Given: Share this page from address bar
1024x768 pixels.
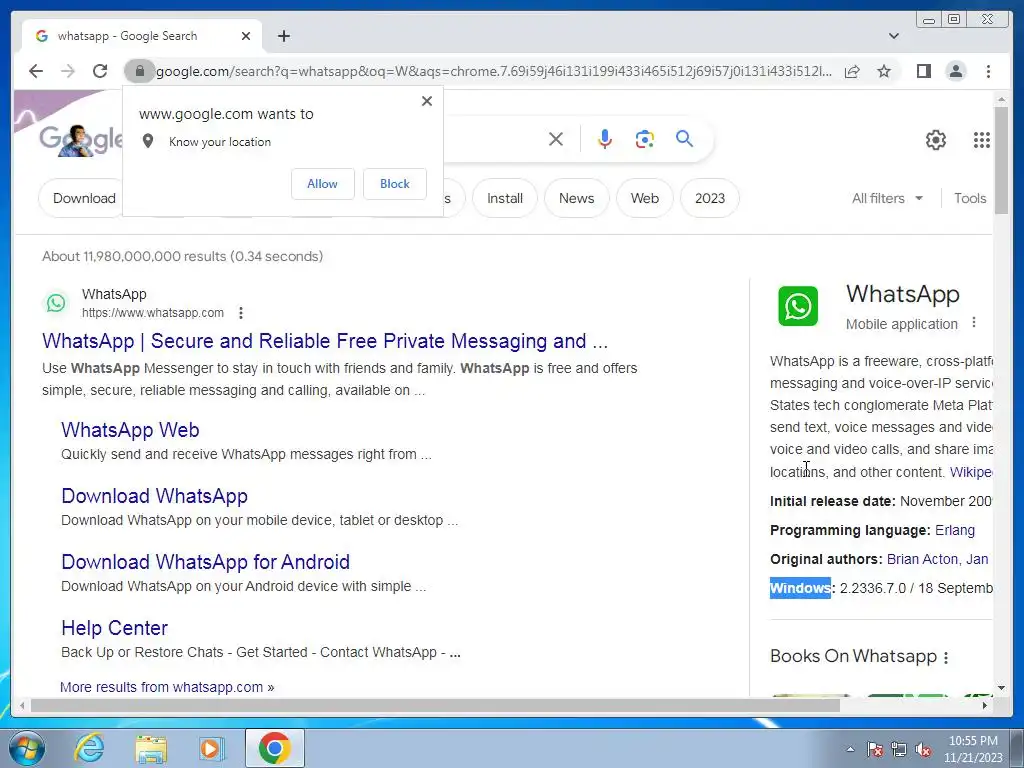Looking at the screenshot, I should [x=852, y=71].
